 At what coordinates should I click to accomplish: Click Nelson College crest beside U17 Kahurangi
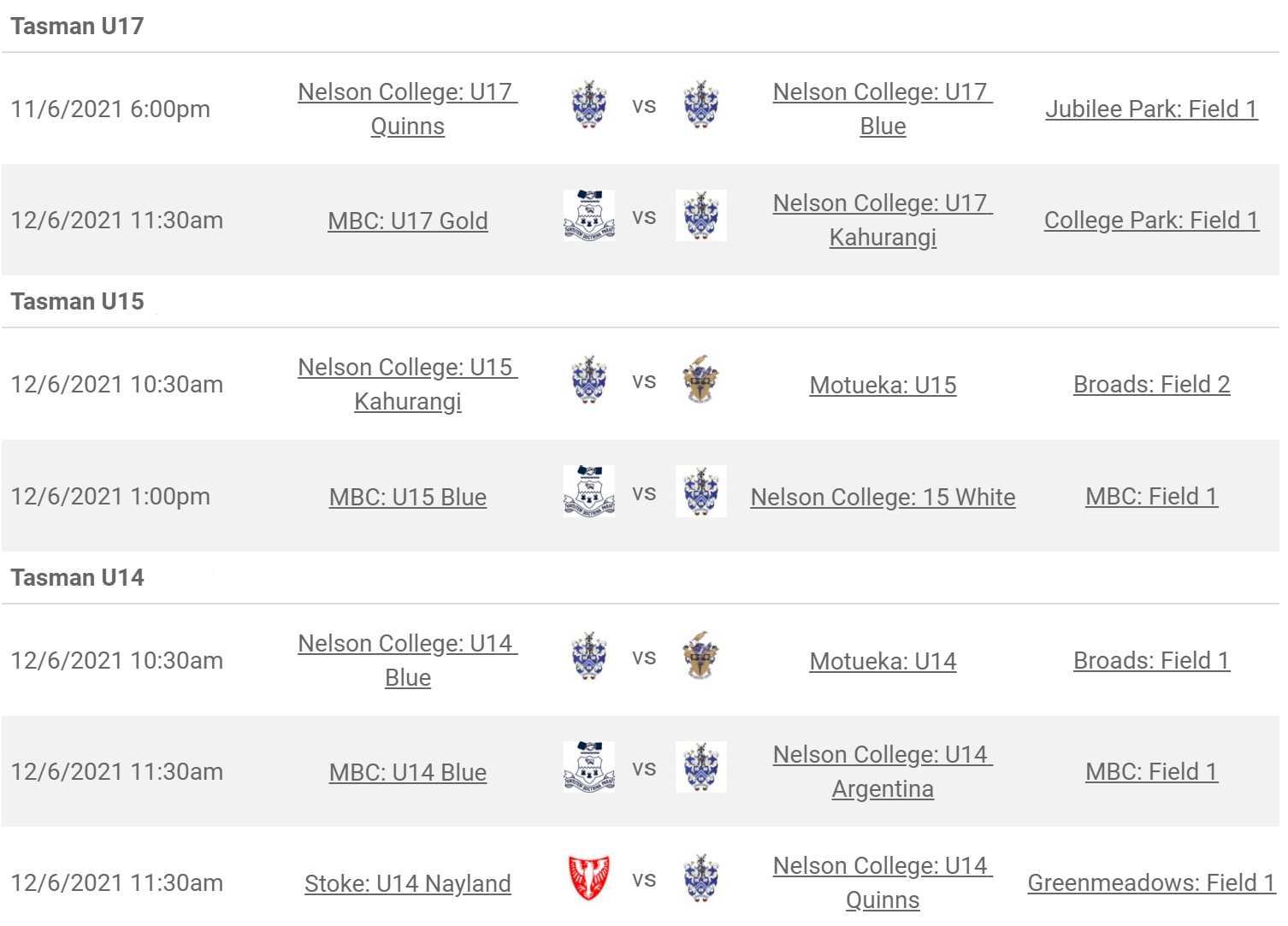[x=701, y=216]
